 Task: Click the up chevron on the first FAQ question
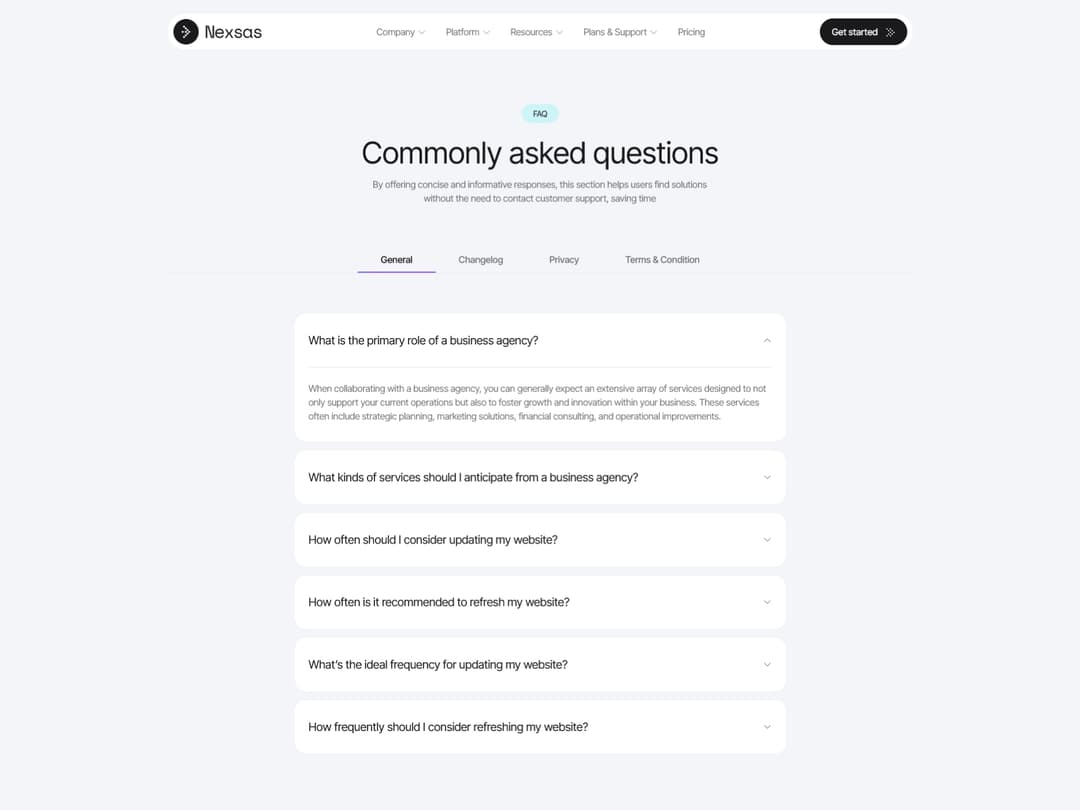767,340
